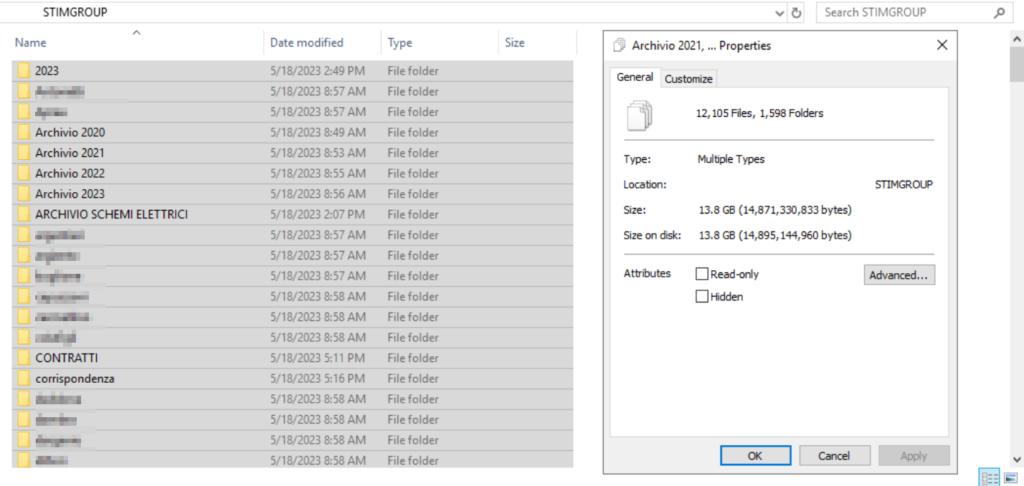Cancel the Properties dialog

tap(834, 456)
